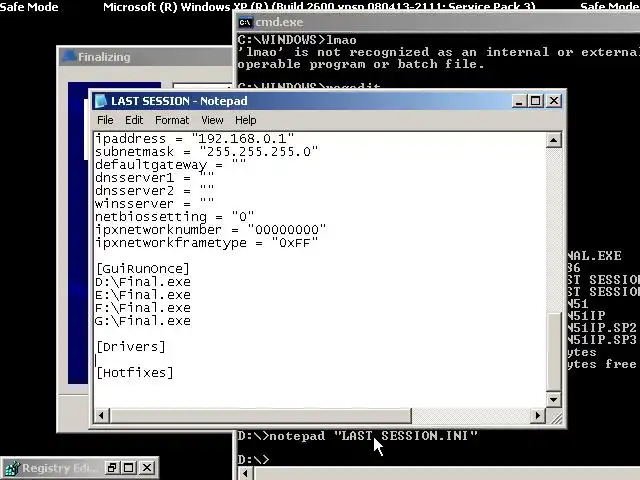
Task: Close the LAST SESSION Notepad window
Action: pyautogui.click(x=554, y=101)
